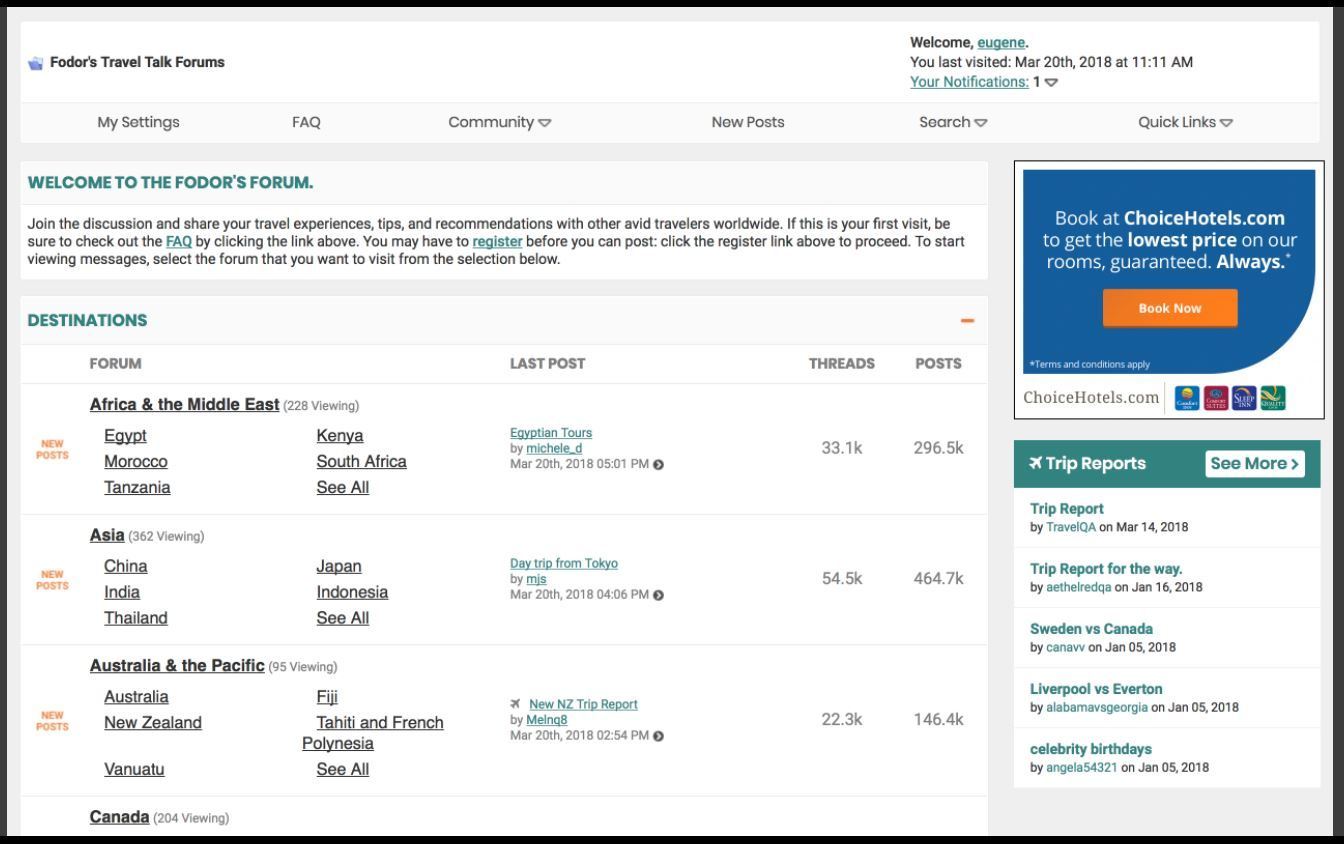The height and width of the screenshot is (844, 1344).
Task: Click go-to-last-post arrow for Day trip from Tokyo
Action: coord(658,595)
